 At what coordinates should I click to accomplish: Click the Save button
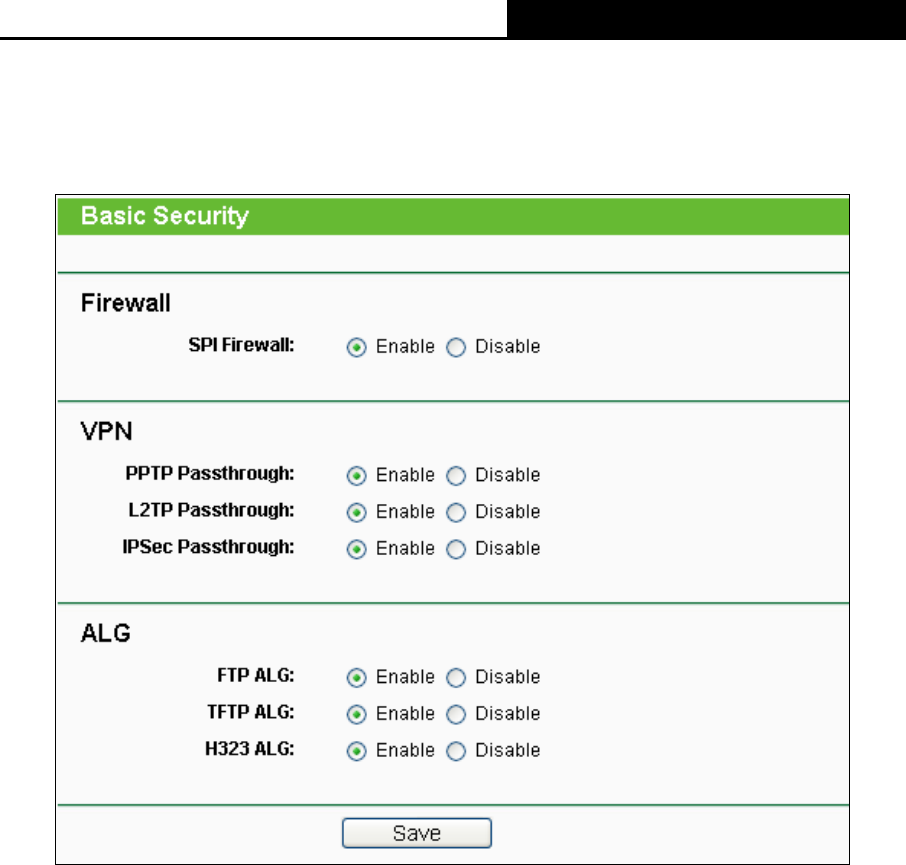click(x=417, y=833)
